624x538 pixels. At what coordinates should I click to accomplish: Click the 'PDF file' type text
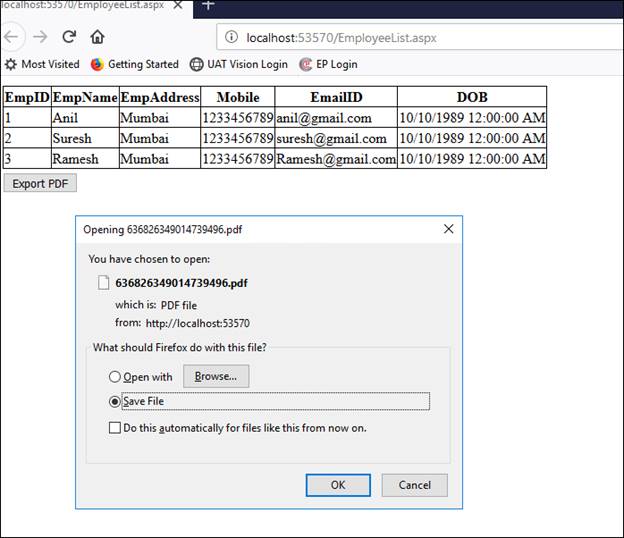179,305
